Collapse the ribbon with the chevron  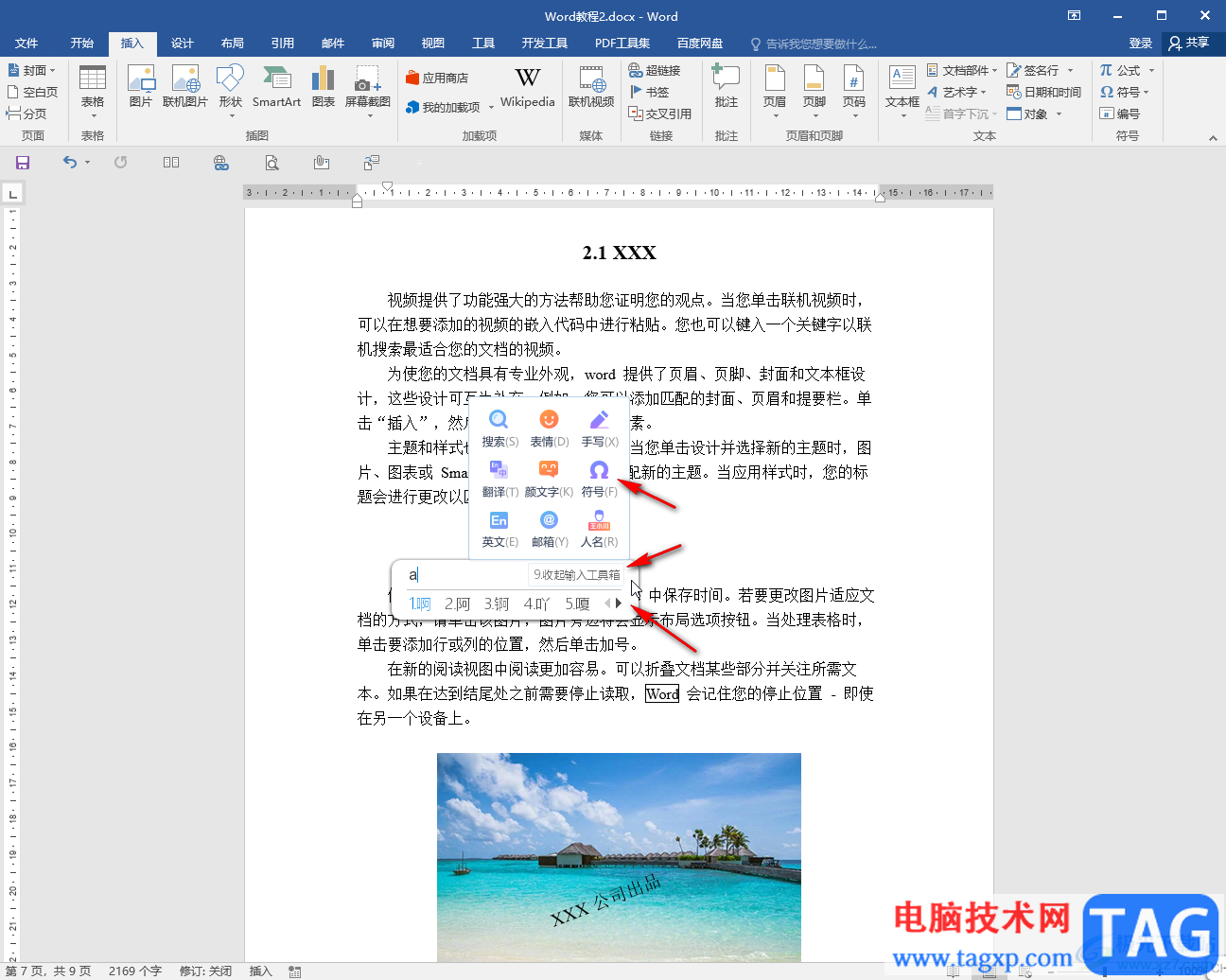point(1213,138)
